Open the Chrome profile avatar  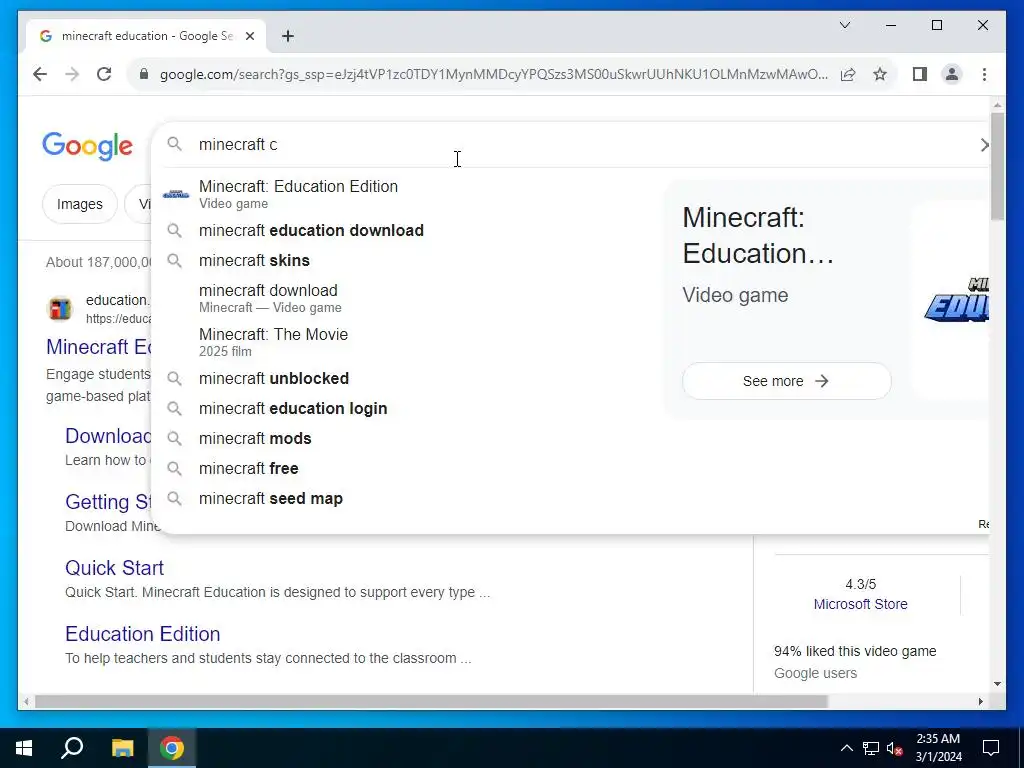tap(952, 74)
